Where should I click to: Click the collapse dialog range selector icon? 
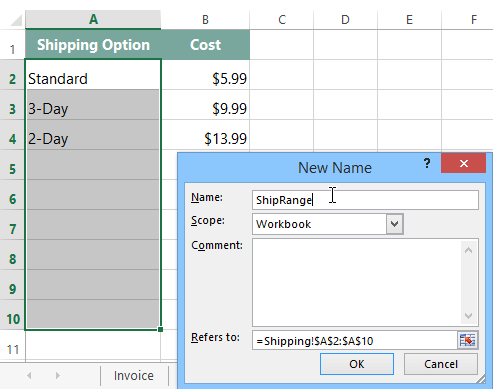coord(467,340)
